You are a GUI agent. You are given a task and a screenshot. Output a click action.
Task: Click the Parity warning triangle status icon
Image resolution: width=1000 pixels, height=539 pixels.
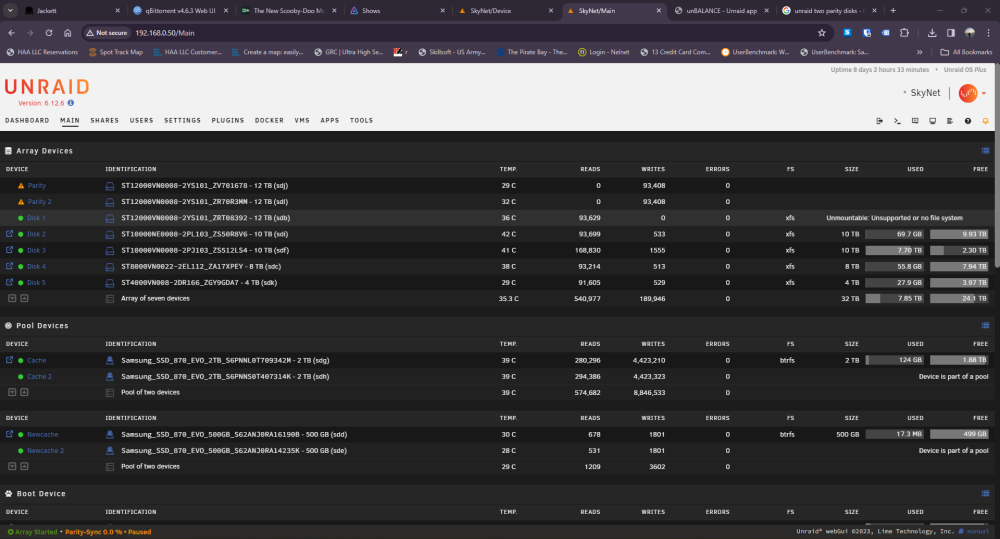[x=21, y=186]
